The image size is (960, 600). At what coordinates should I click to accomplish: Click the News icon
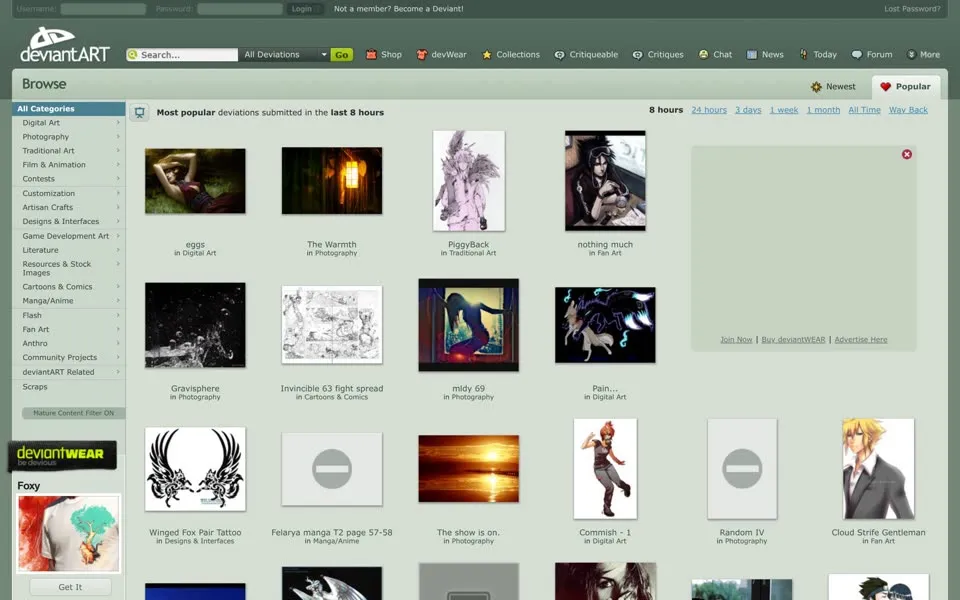752,54
